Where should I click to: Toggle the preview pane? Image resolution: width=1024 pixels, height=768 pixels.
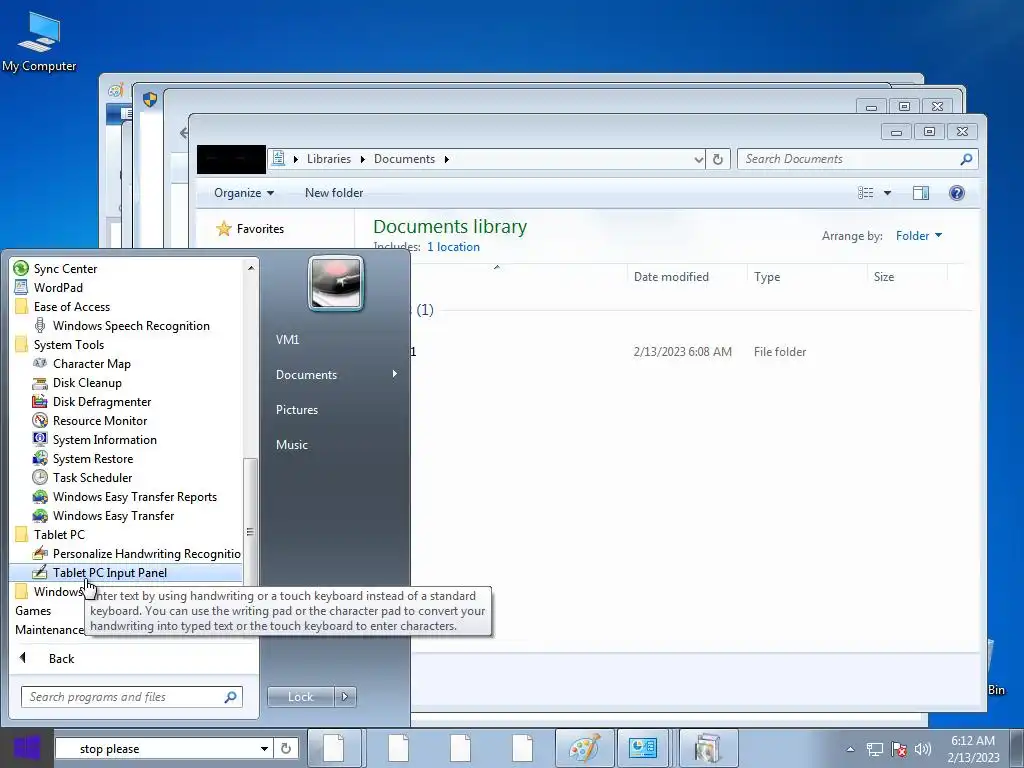(921, 193)
